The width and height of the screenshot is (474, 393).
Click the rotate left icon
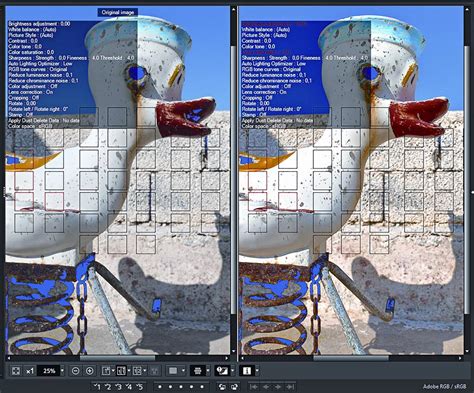[x=222, y=387]
